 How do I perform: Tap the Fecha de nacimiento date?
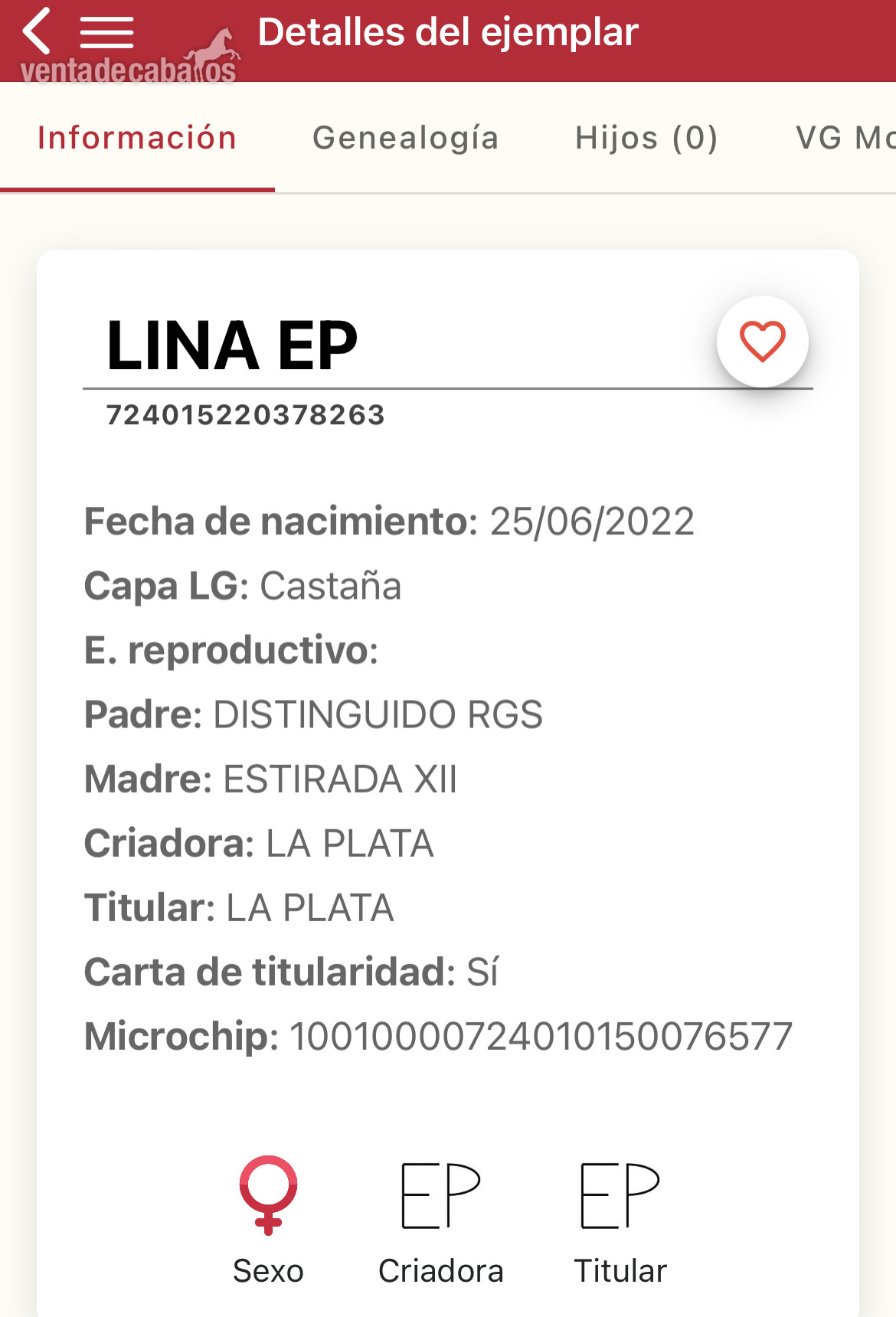(592, 521)
